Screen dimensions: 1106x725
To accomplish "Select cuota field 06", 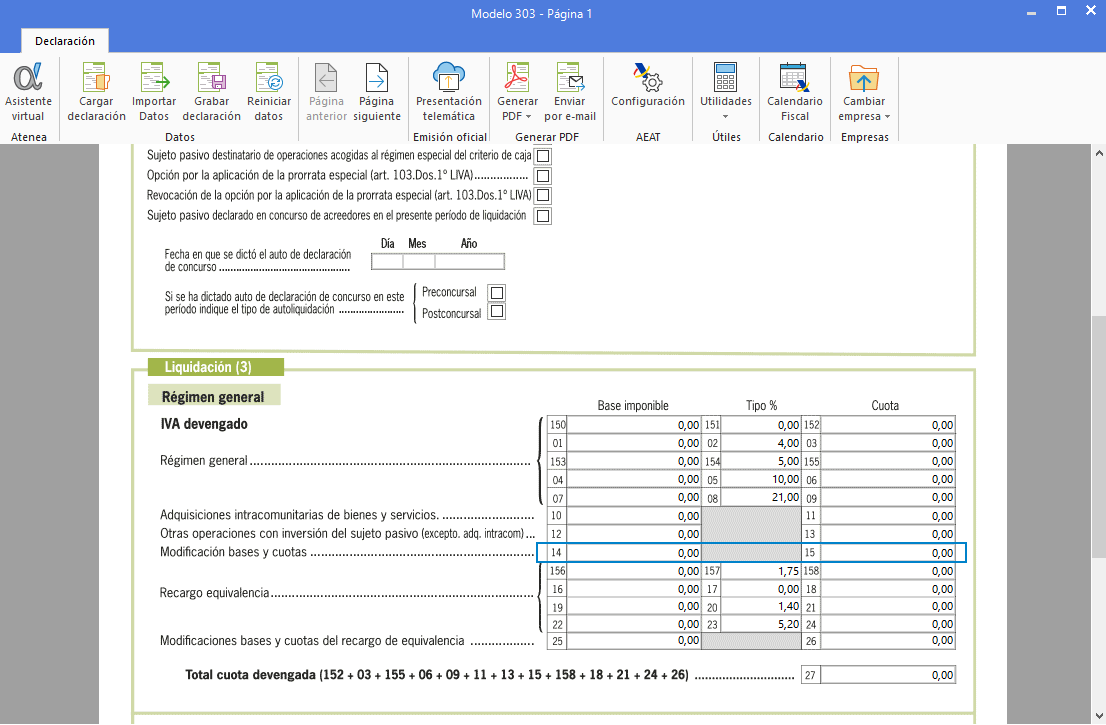I will pos(888,480).
